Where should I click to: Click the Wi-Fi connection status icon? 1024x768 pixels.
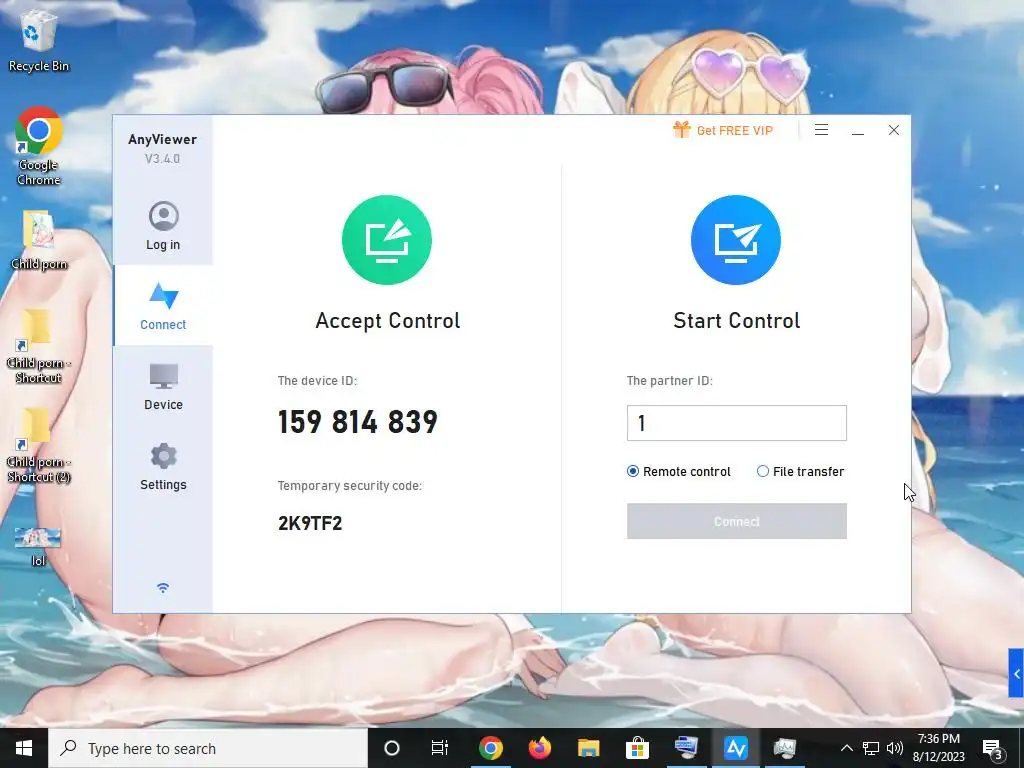[x=163, y=588]
